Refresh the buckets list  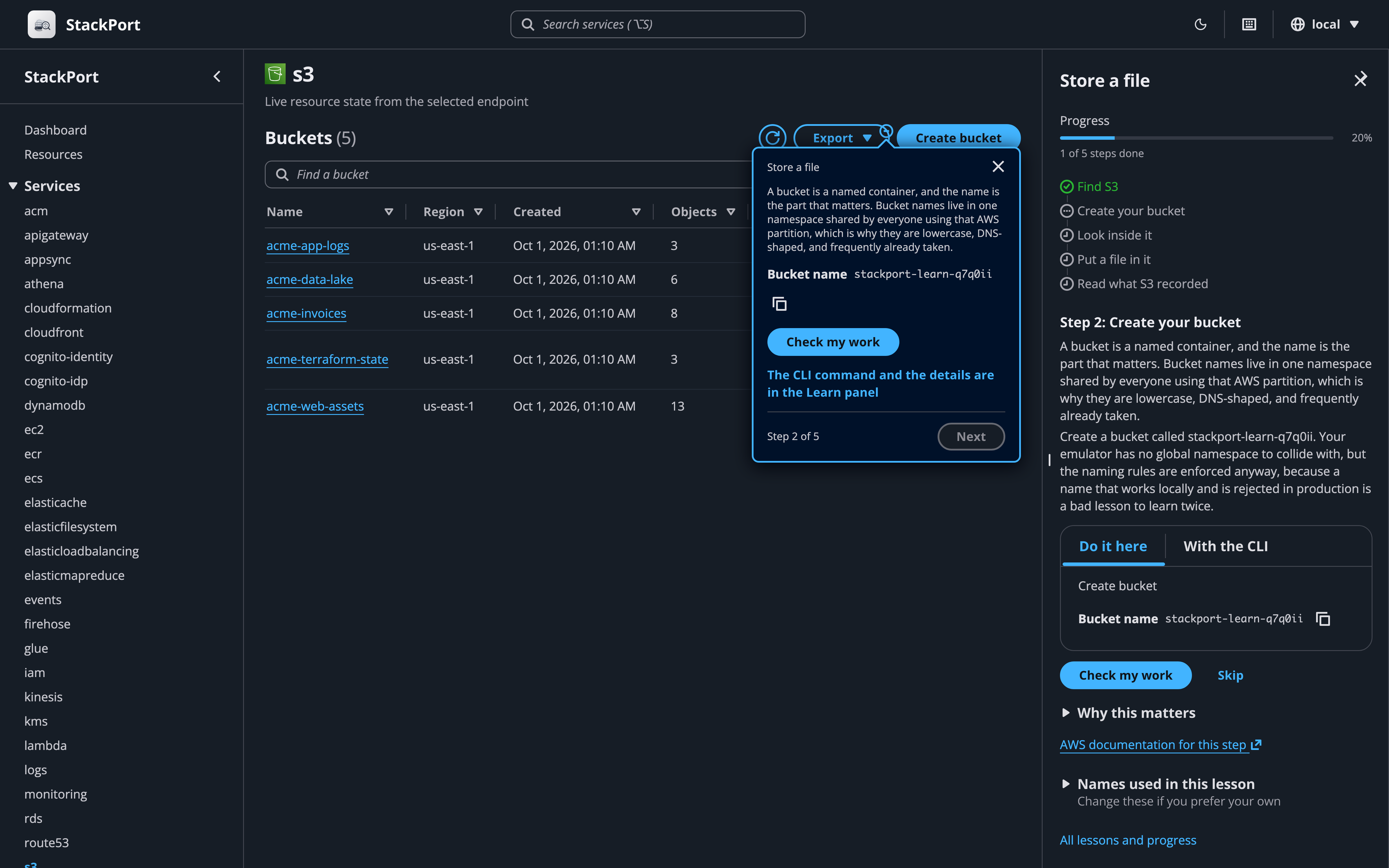773,138
